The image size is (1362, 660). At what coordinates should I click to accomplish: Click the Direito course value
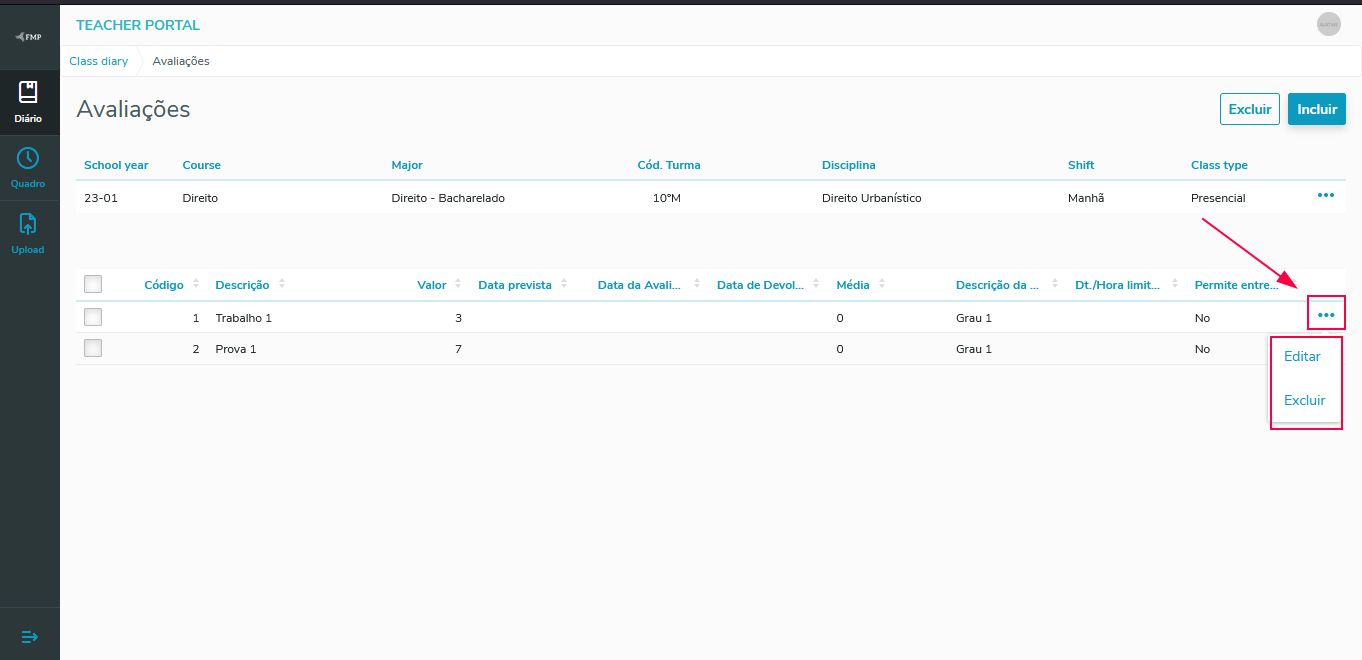tap(200, 198)
